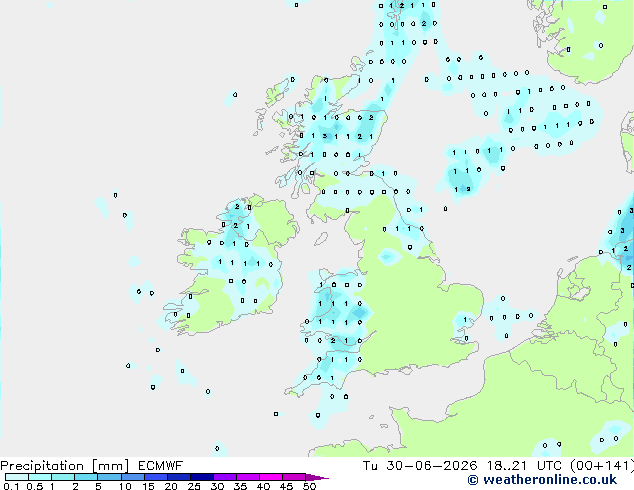This screenshot has height=490, width=634.
Task: Open the weatheronline.co.uk link
Action: pyautogui.click(x=542, y=480)
